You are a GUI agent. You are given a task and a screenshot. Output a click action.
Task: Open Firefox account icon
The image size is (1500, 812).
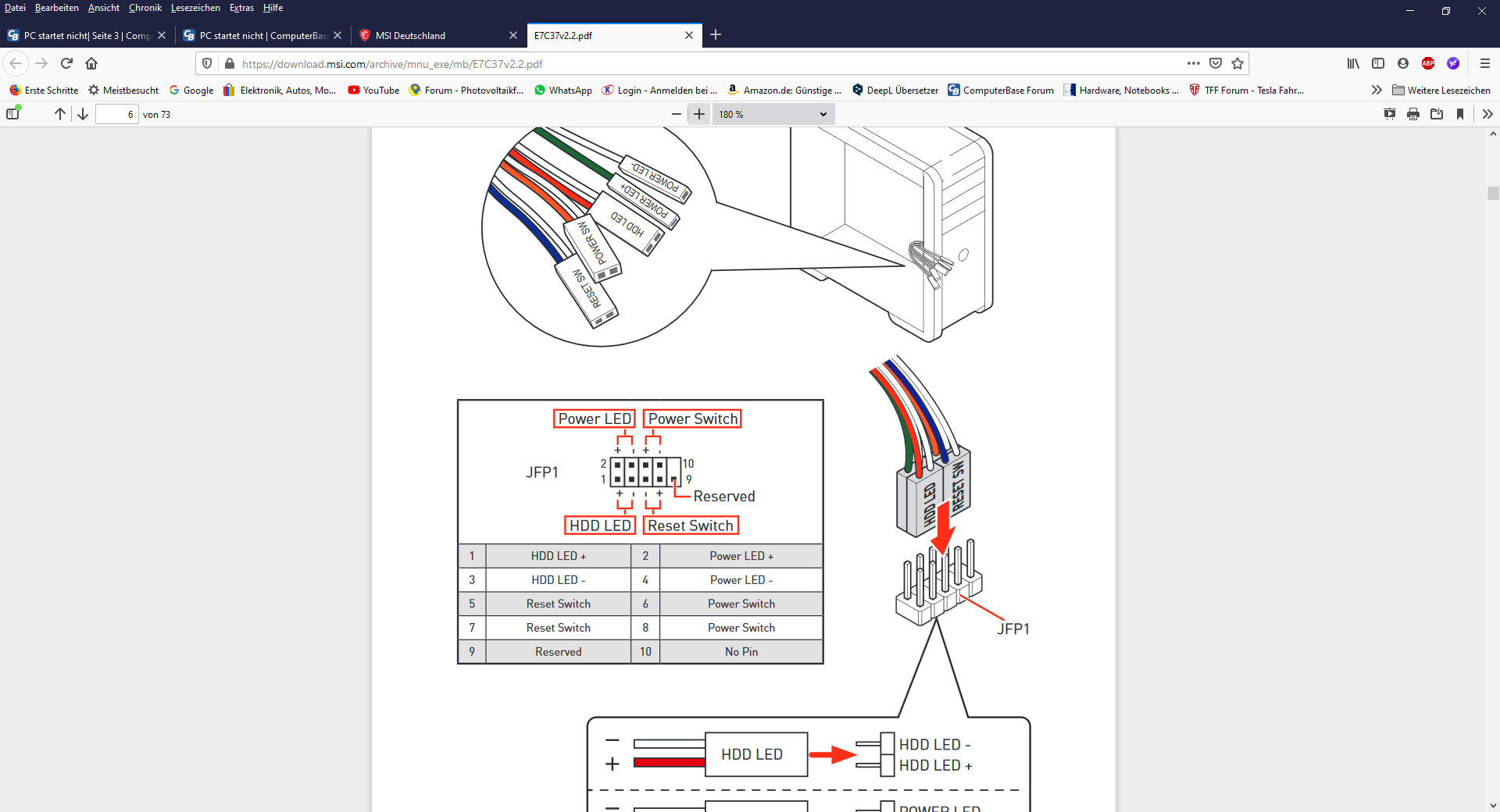[x=1403, y=63]
